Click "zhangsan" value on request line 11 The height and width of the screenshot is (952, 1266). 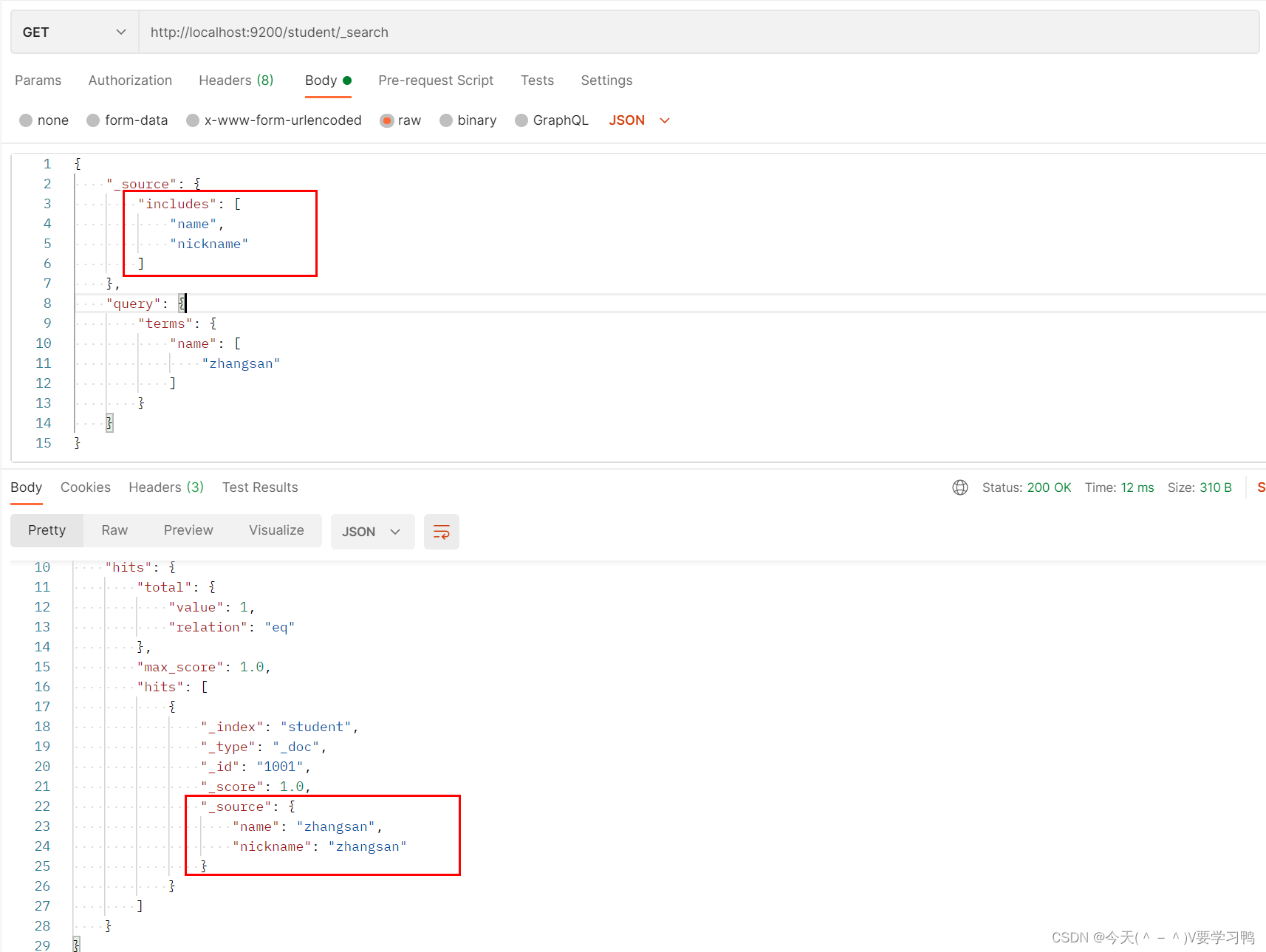[241, 363]
